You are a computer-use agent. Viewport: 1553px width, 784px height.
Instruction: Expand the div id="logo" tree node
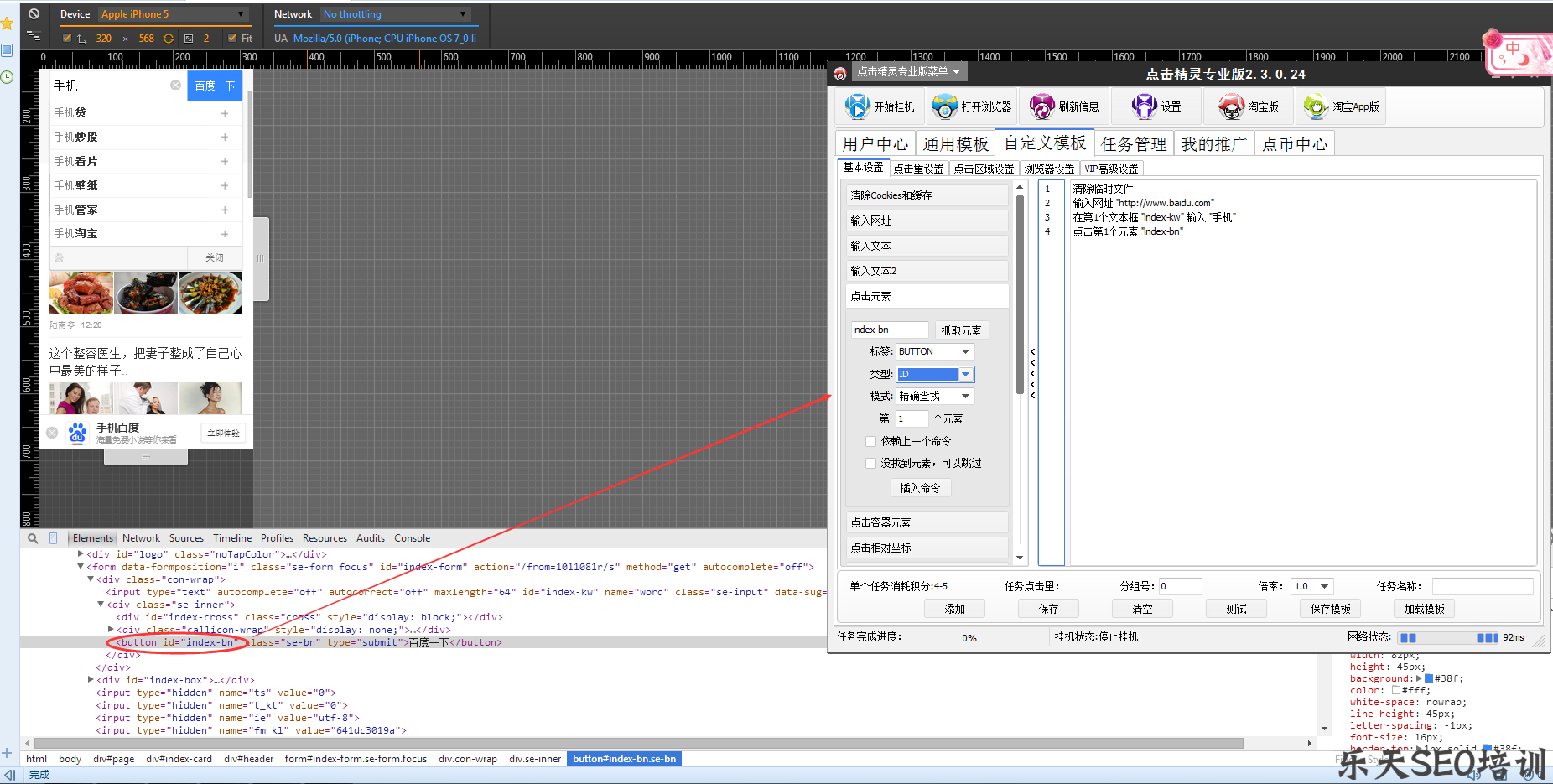pyautogui.click(x=81, y=554)
